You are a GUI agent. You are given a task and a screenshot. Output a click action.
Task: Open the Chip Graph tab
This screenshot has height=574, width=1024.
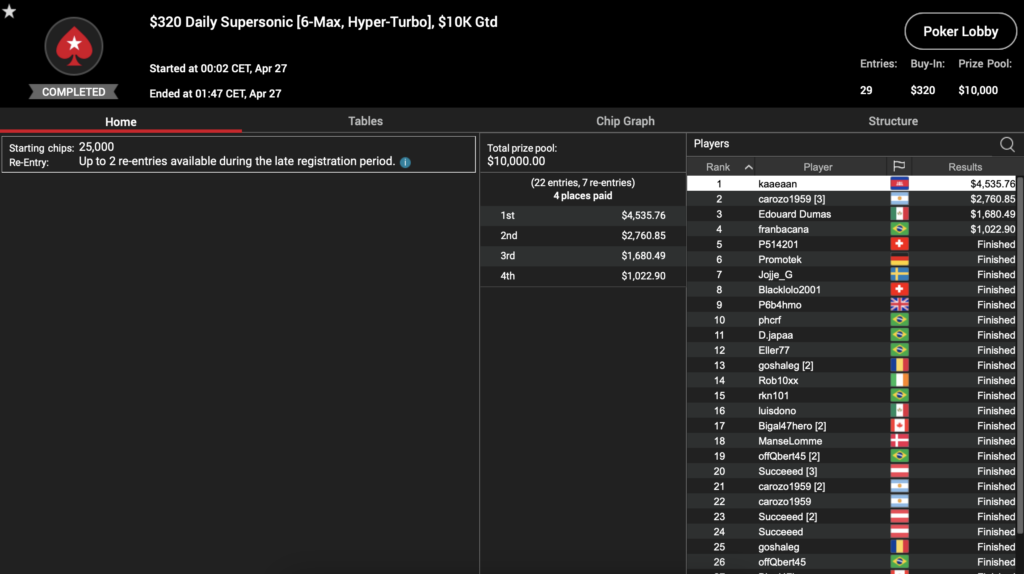625,121
